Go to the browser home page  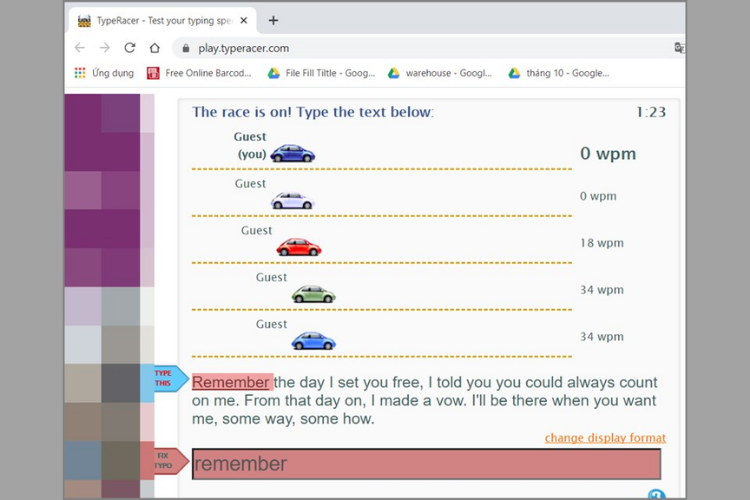pos(154,48)
